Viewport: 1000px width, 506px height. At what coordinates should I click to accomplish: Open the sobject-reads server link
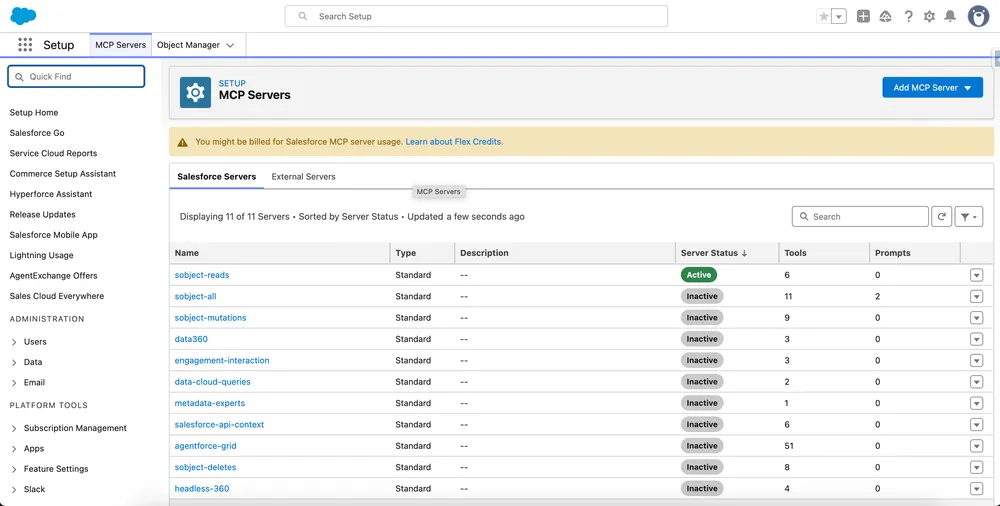(202, 275)
